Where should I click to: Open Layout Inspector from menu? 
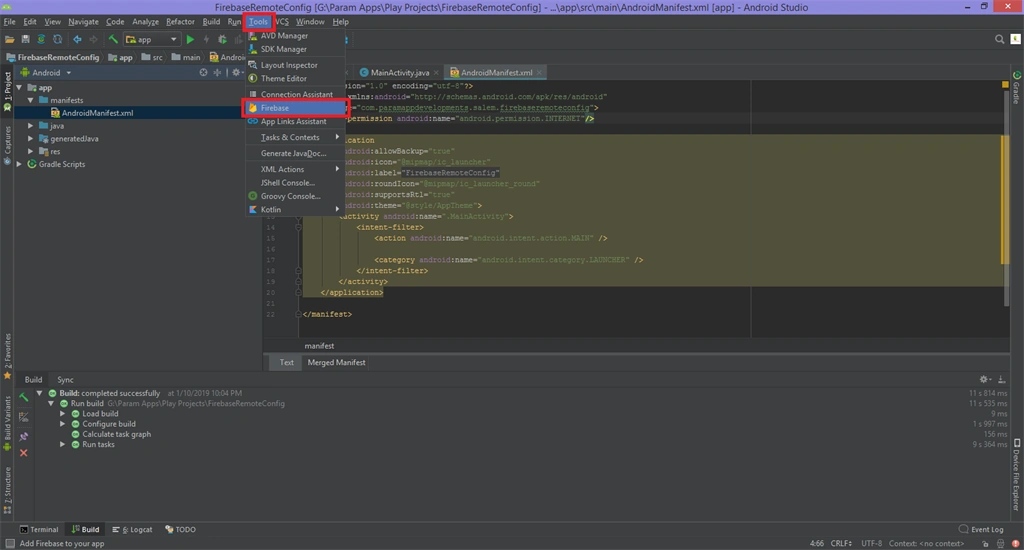coord(296,65)
